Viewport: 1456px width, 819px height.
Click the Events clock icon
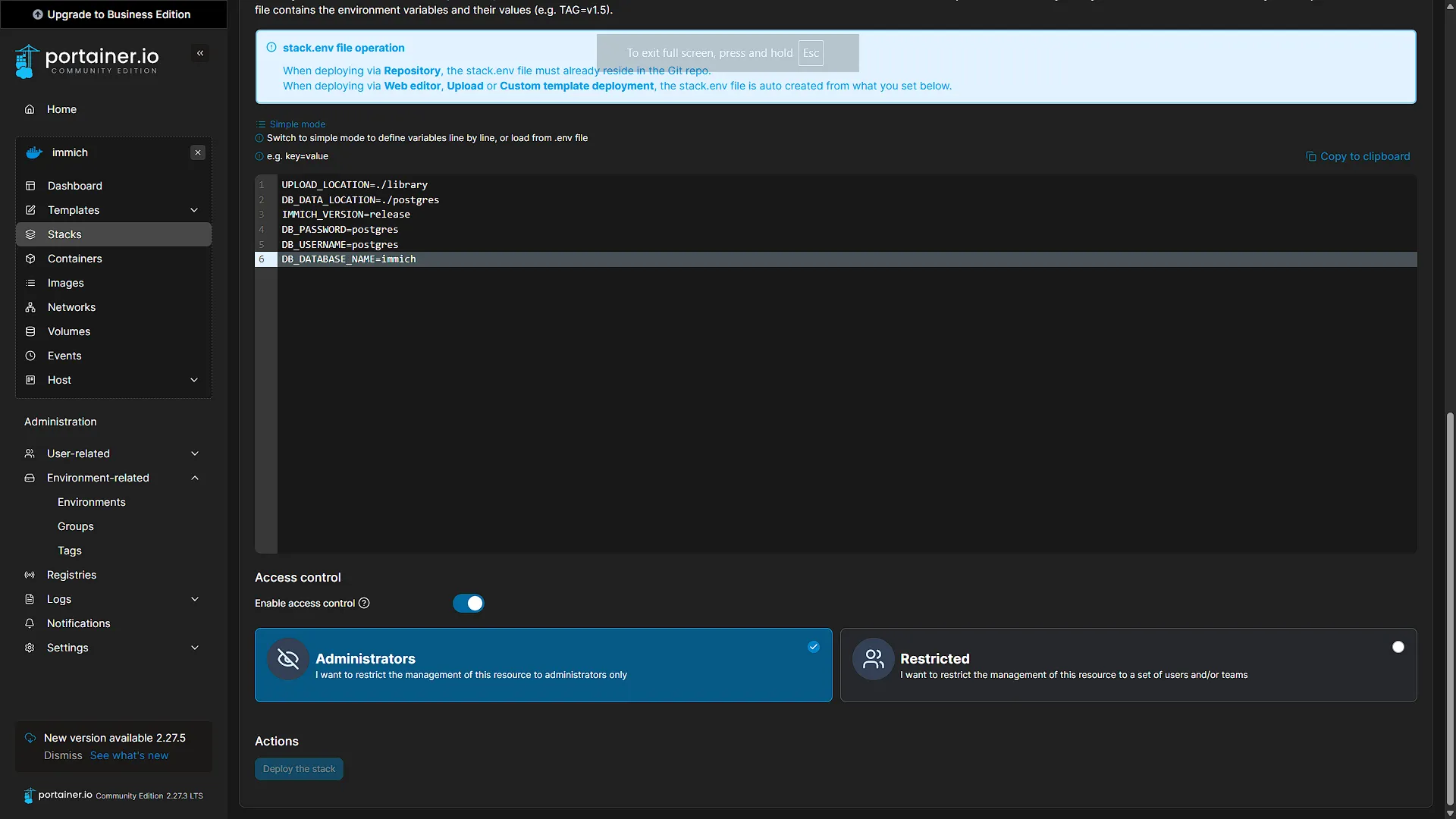coord(30,356)
